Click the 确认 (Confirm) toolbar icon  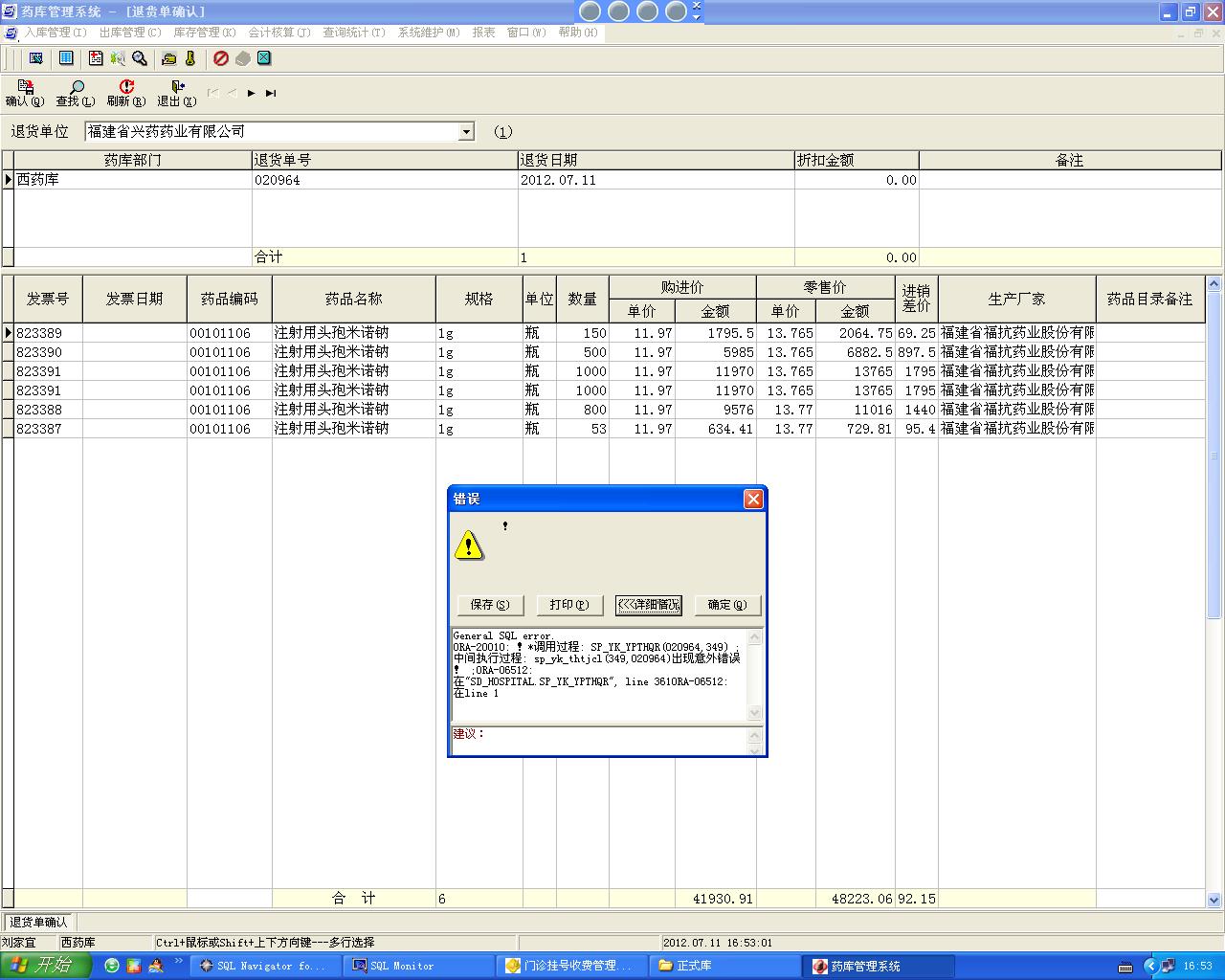tap(25, 93)
